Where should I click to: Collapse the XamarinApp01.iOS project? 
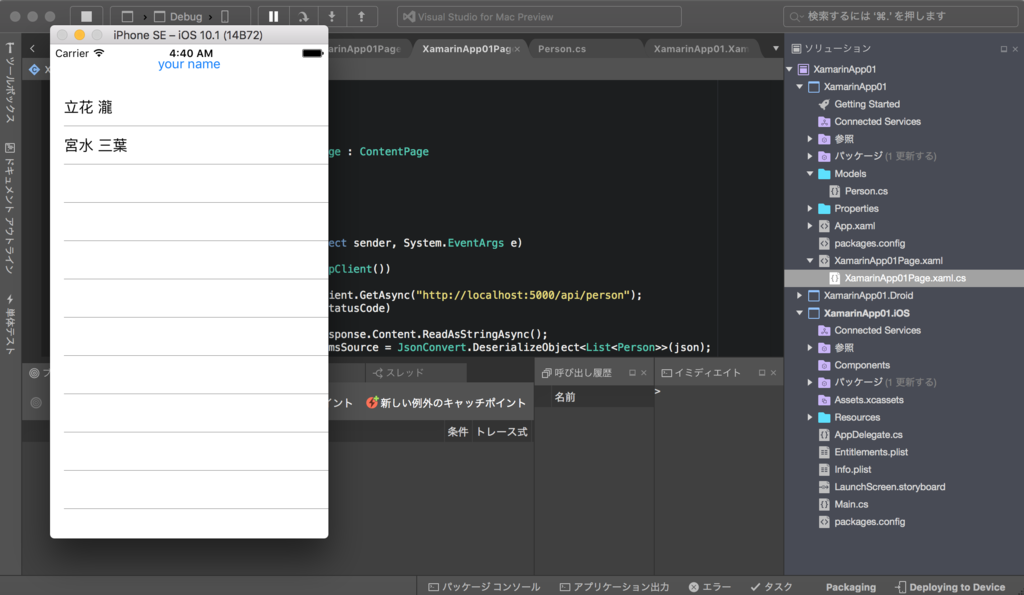click(x=800, y=313)
